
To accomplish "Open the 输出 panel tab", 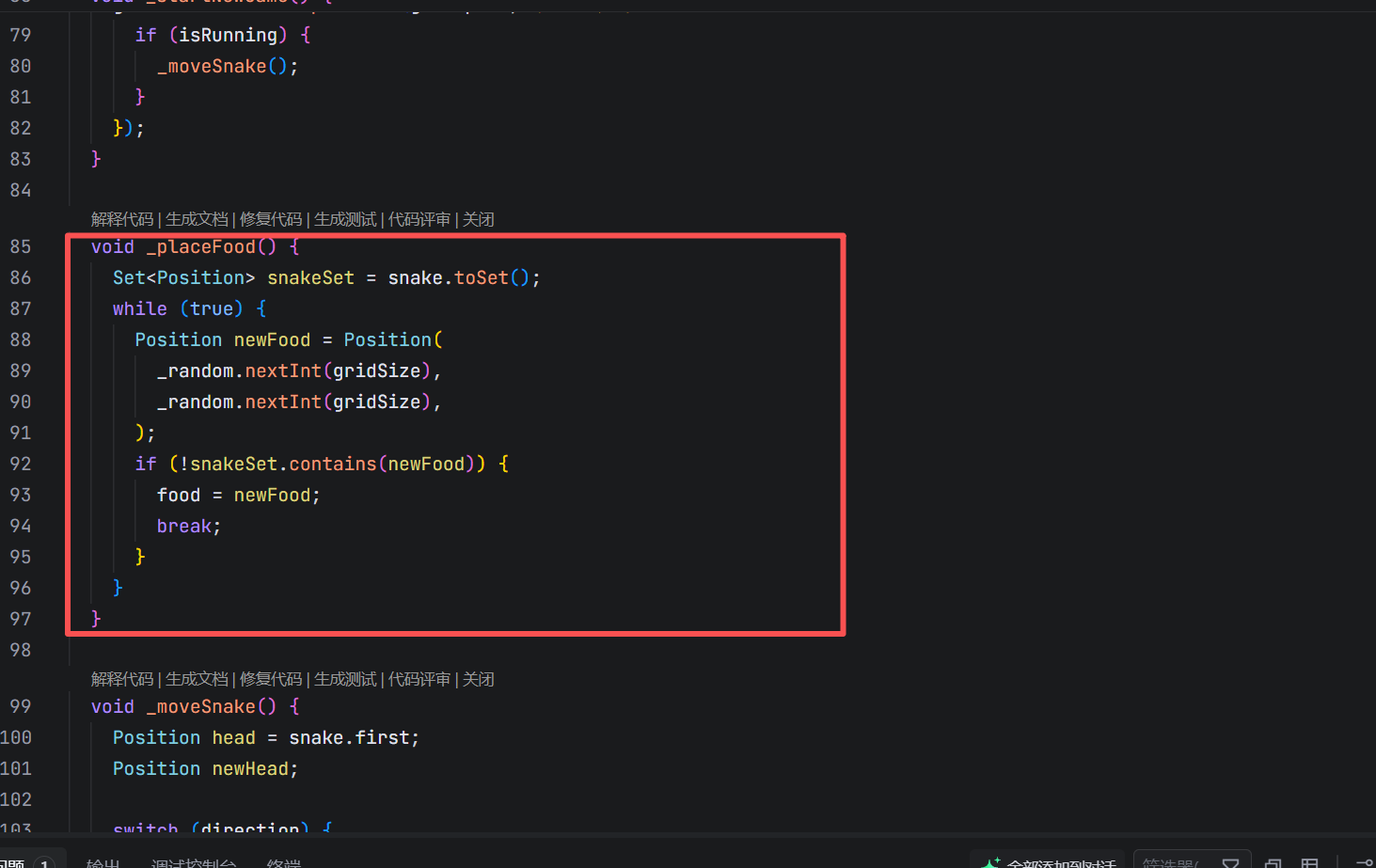I will coord(103,862).
